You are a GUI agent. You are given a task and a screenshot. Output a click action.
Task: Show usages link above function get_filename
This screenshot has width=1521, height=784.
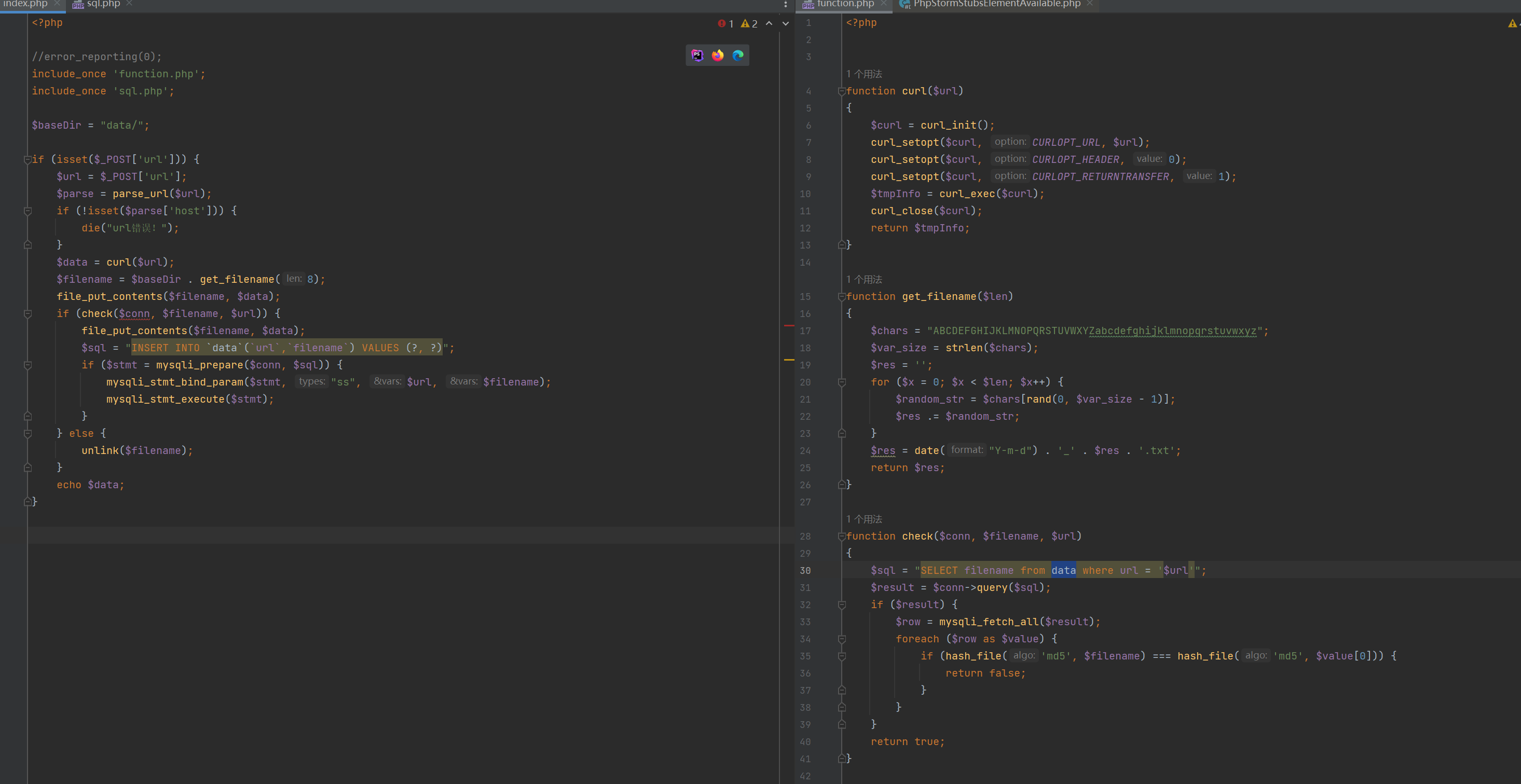pos(864,279)
